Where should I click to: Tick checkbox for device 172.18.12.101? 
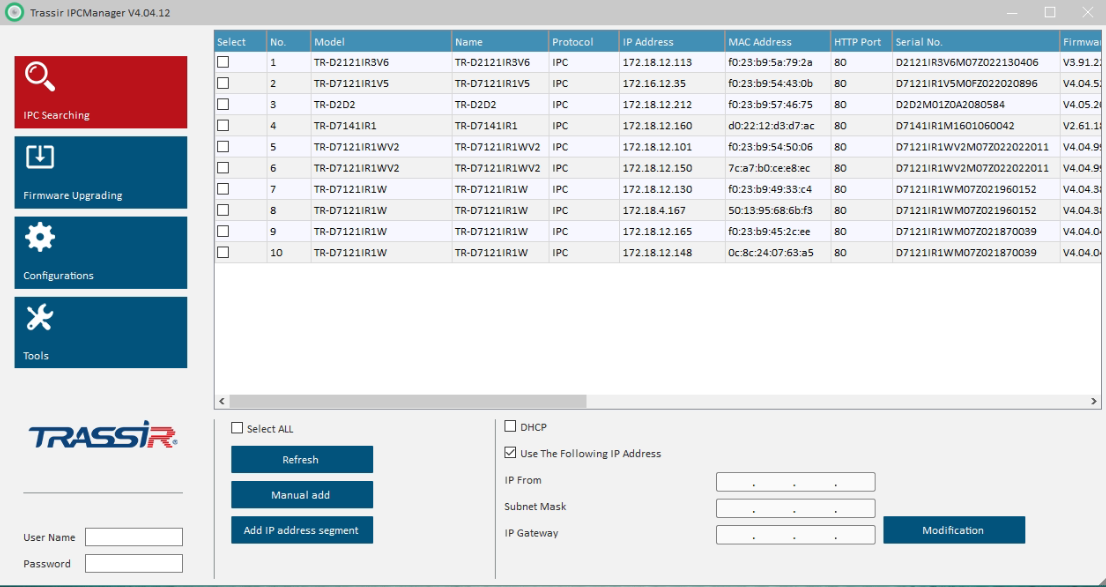[x=223, y=147]
